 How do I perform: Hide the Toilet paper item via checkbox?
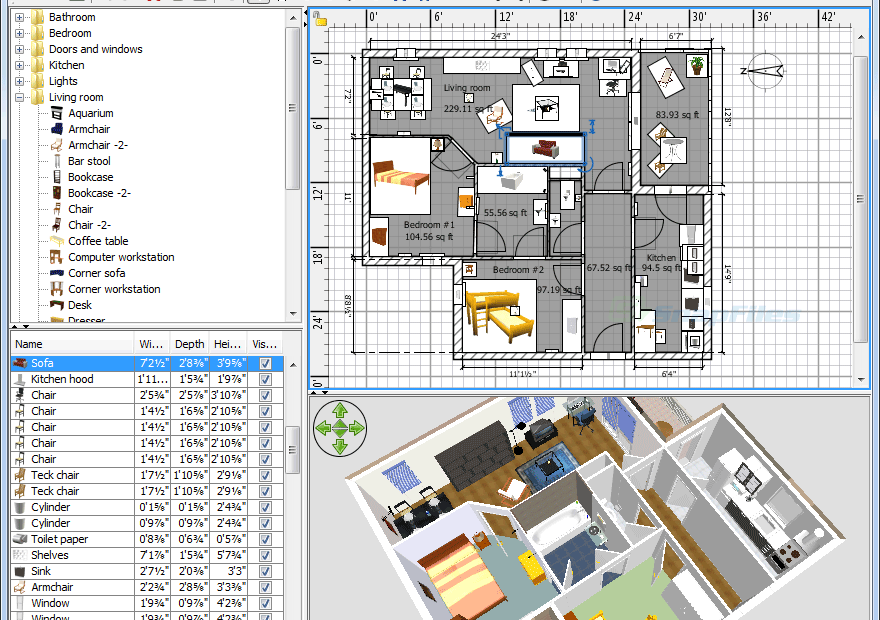click(265, 540)
